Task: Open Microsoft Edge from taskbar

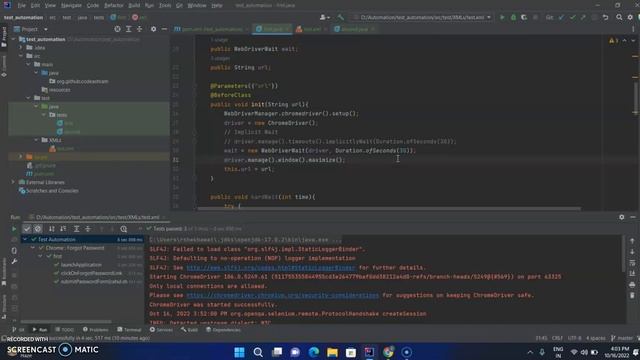Action: coord(313,352)
